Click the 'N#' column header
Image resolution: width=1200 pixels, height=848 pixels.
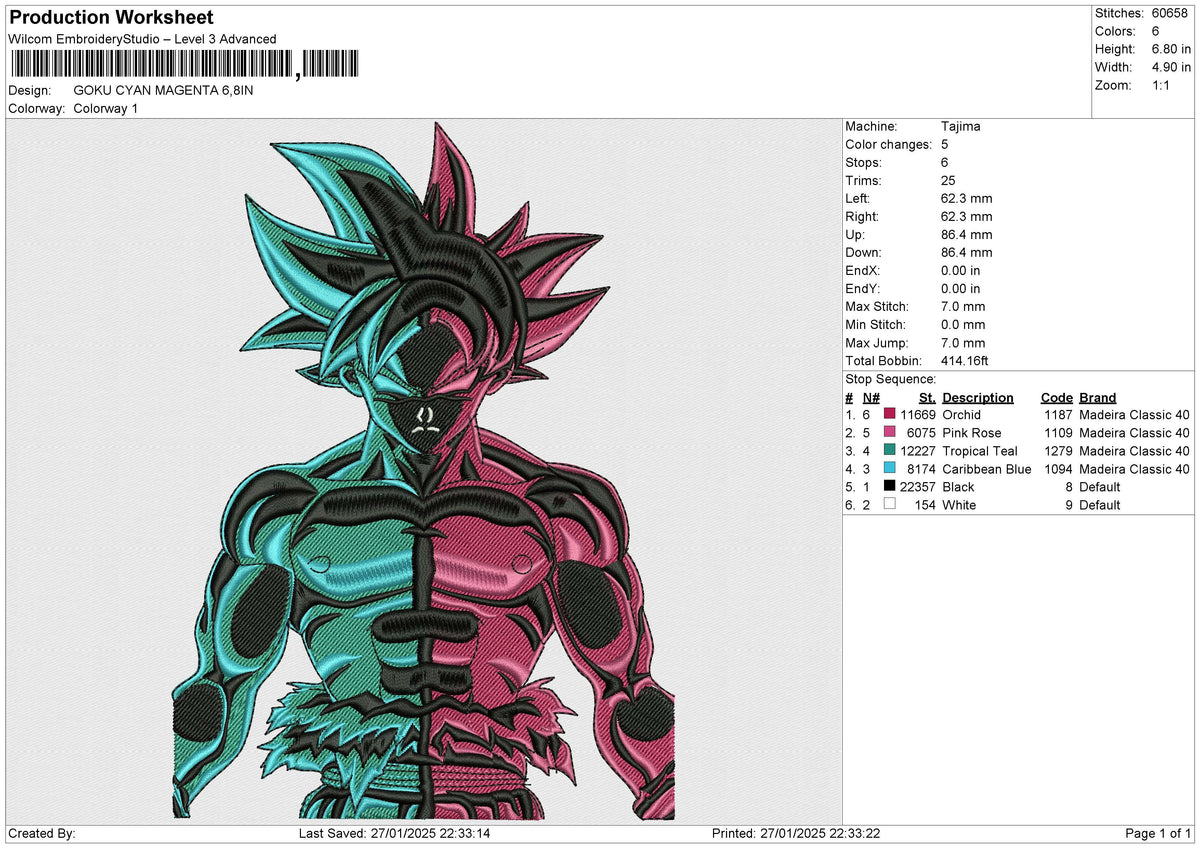[x=871, y=397]
